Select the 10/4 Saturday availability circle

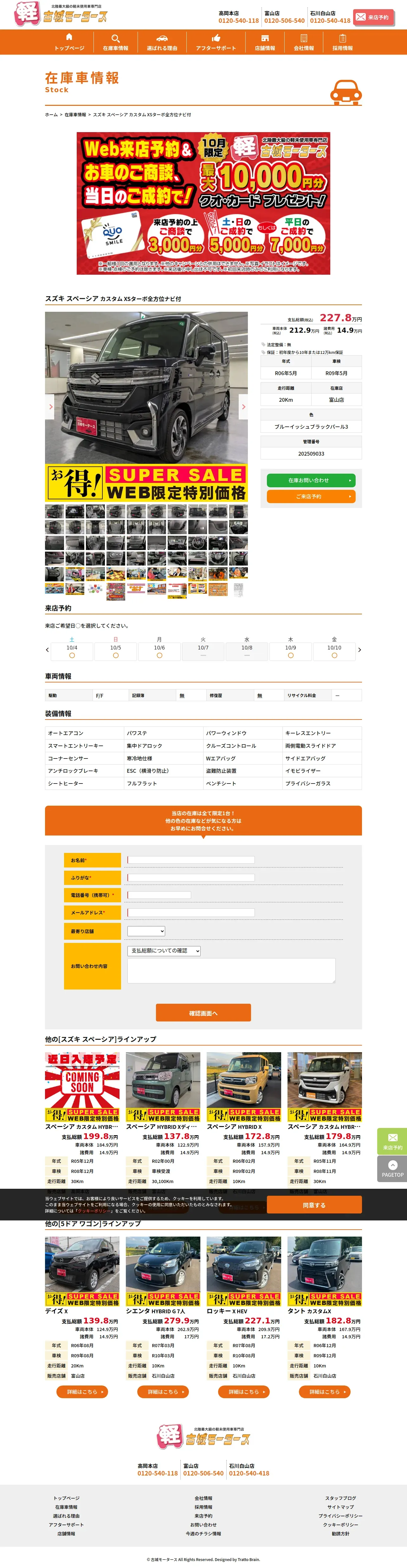pyautogui.click(x=72, y=656)
